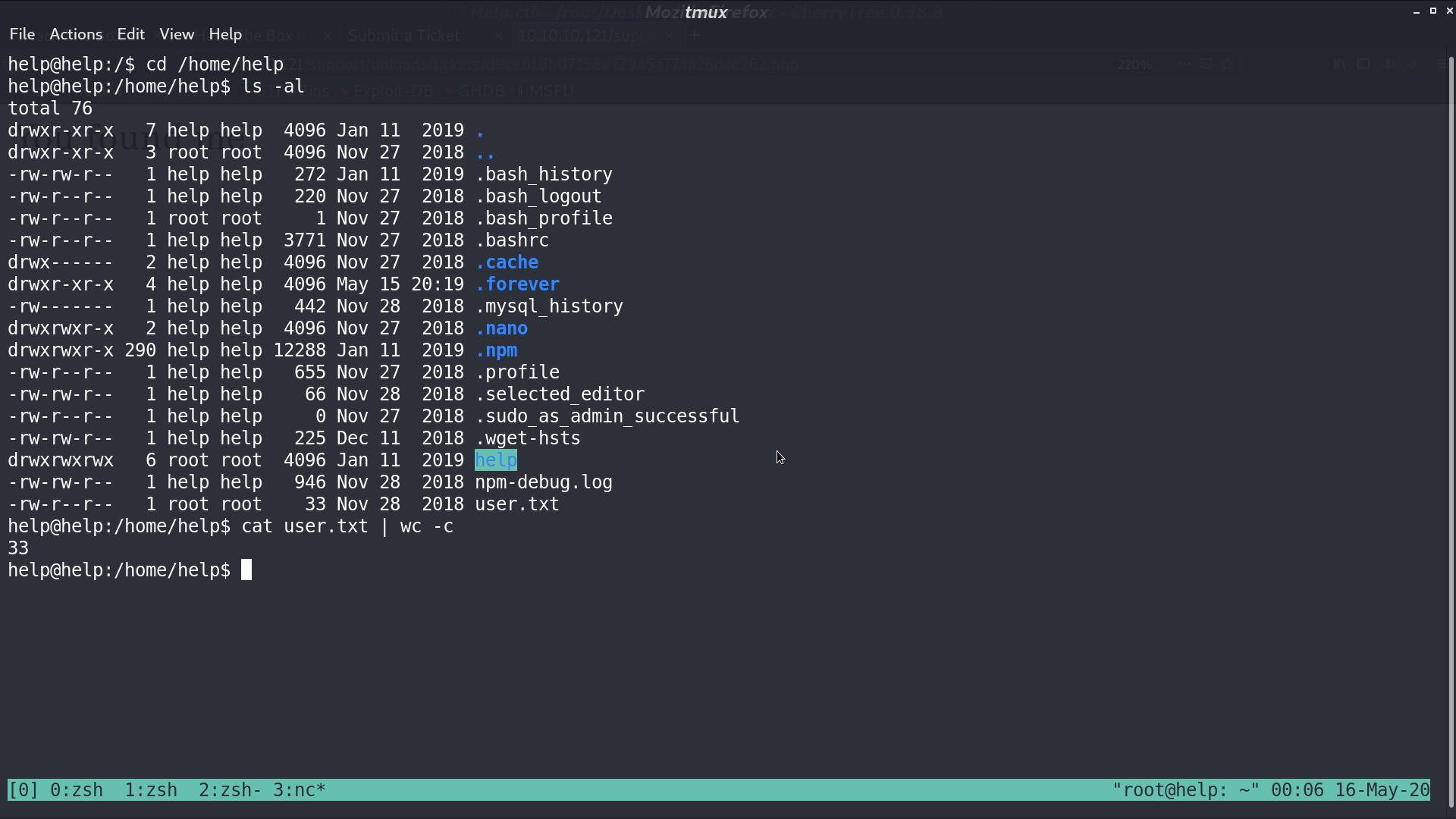Click the terminal scrollbar on right edge
Image resolution: width=1456 pixels, height=819 pixels.
pos(1451,432)
